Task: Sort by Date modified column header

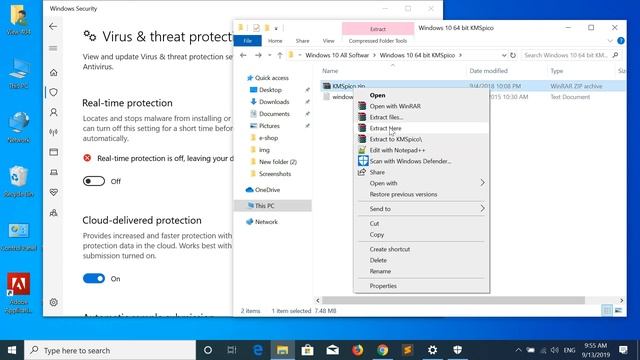Action: [x=489, y=71]
